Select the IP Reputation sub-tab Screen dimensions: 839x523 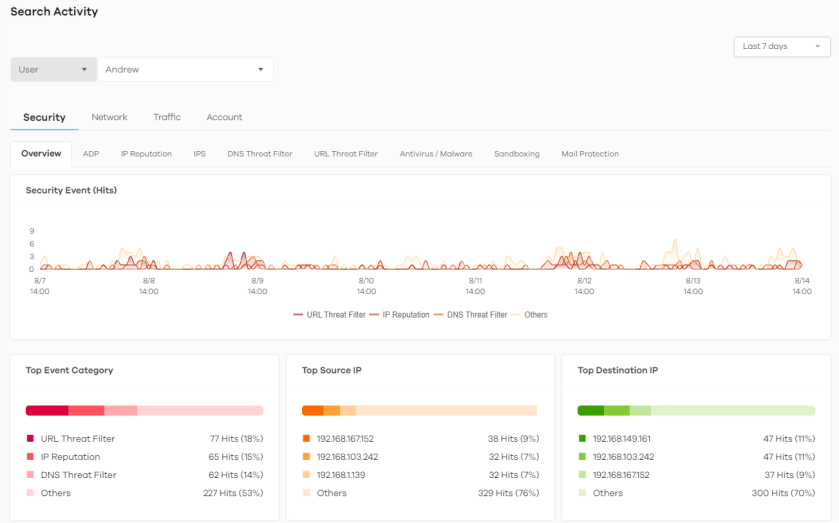click(146, 154)
